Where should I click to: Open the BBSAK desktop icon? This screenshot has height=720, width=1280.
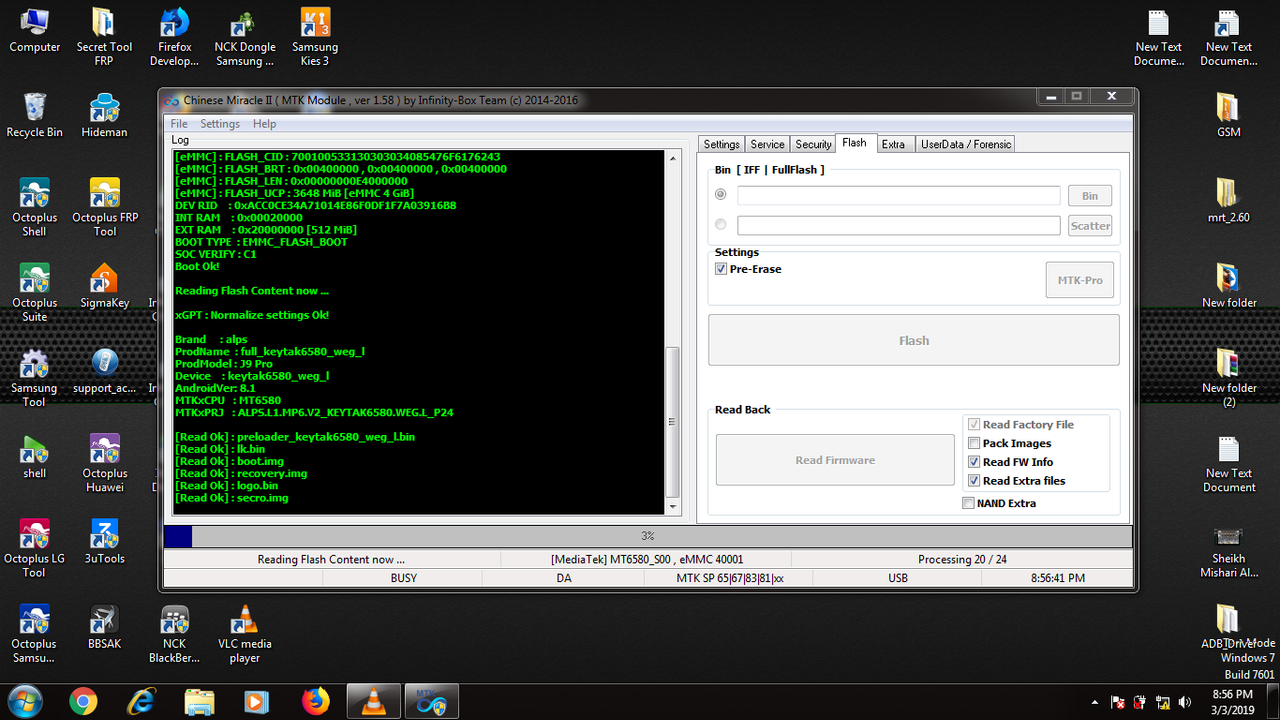(x=104, y=627)
